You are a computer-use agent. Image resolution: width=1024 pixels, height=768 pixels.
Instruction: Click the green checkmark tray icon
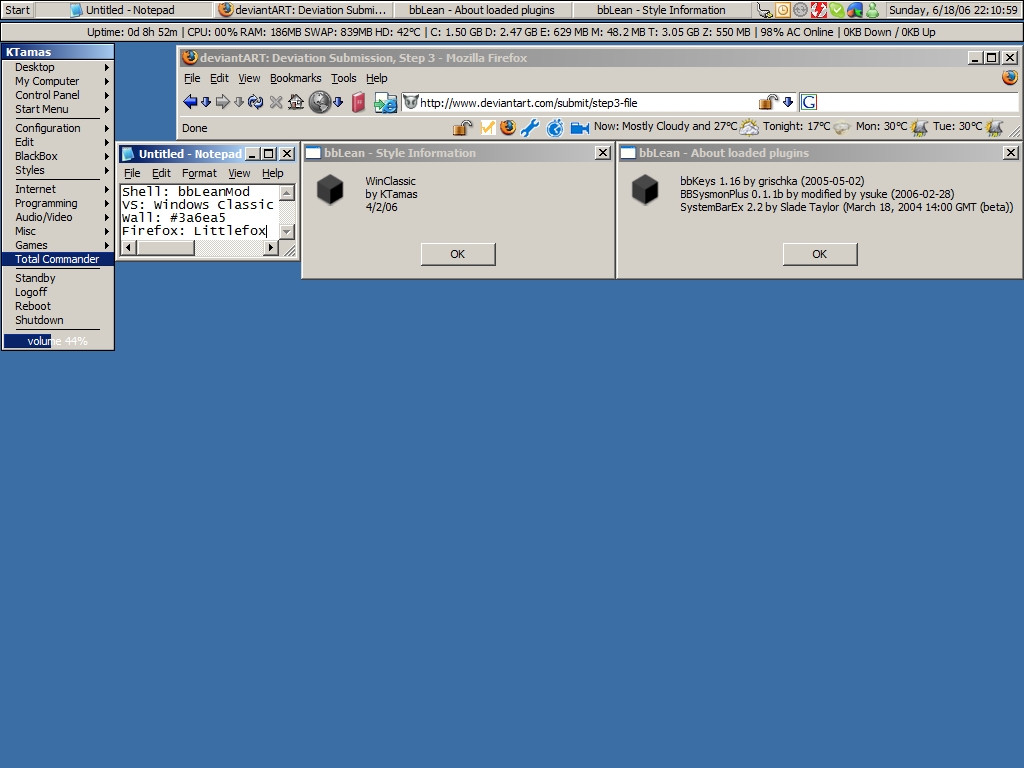[837, 10]
